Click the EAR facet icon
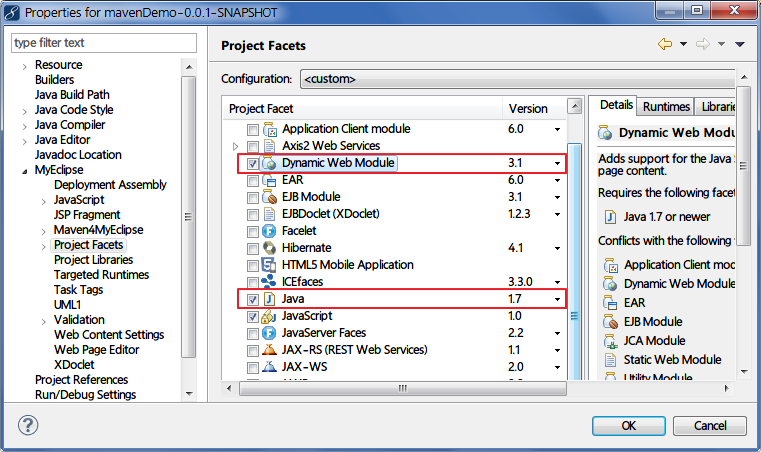The height and width of the screenshot is (452, 761). coord(269,180)
